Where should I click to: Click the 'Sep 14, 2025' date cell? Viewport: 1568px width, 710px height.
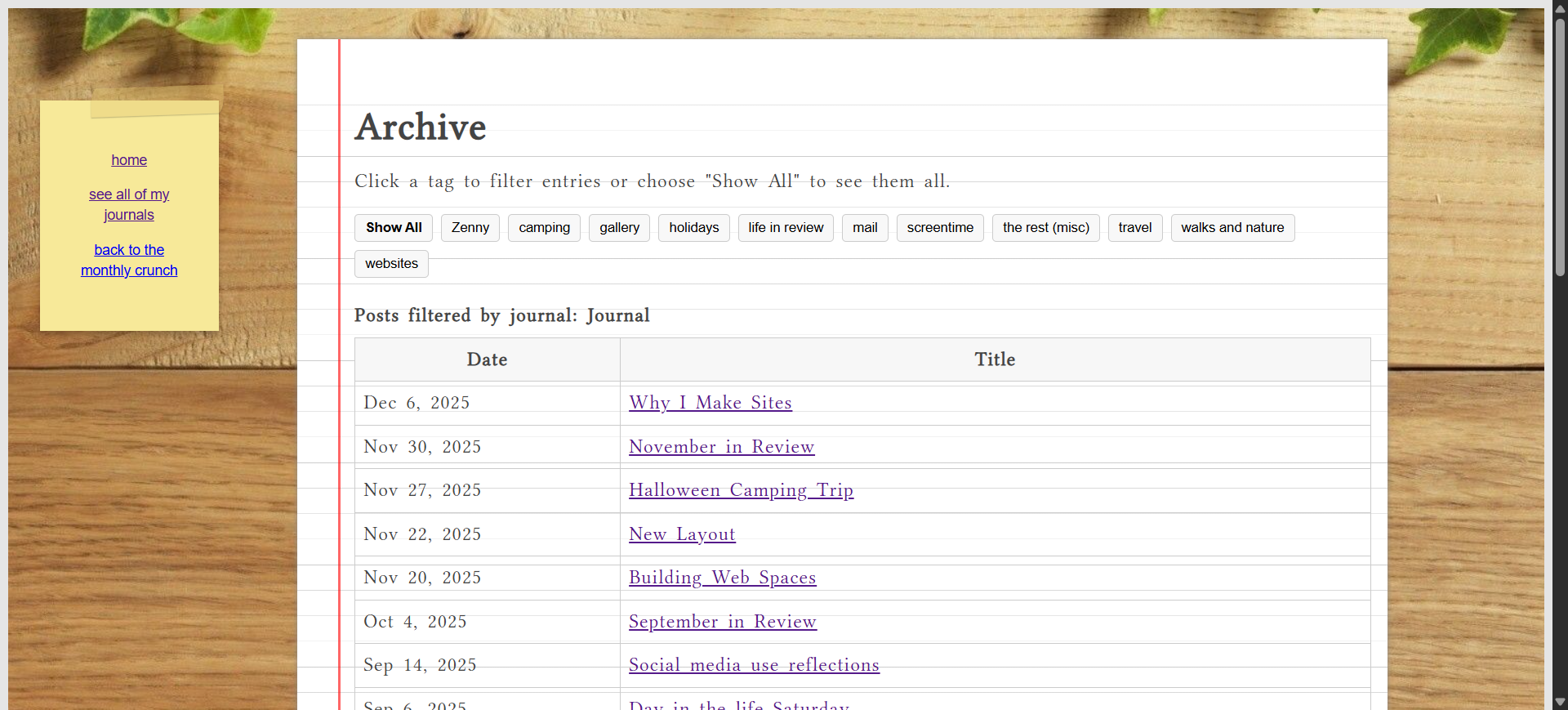[x=488, y=665]
